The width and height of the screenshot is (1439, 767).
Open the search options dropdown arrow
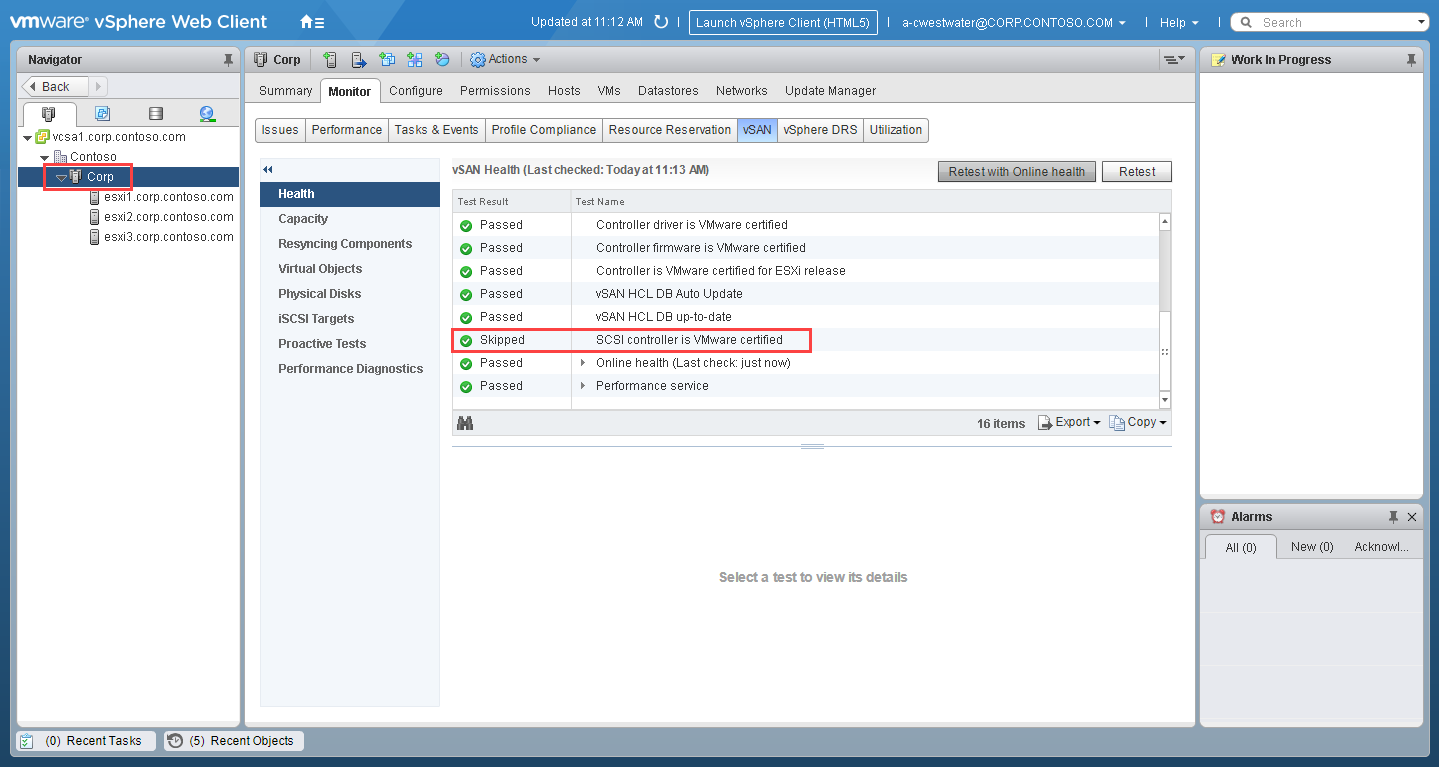(x=1422, y=23)
